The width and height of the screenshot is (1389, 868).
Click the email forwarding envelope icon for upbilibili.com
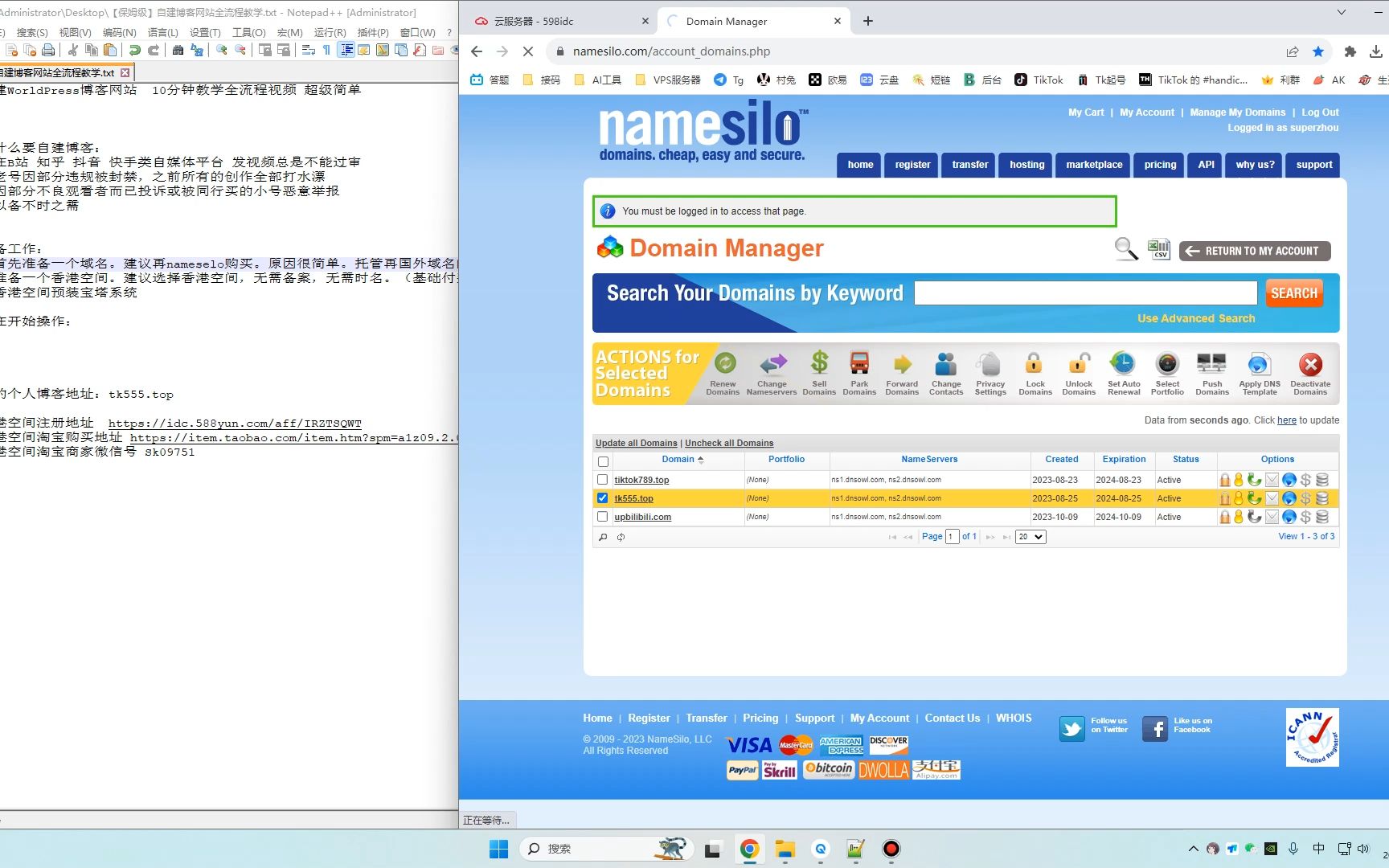pyautogui.click(x=1272, y=517)
